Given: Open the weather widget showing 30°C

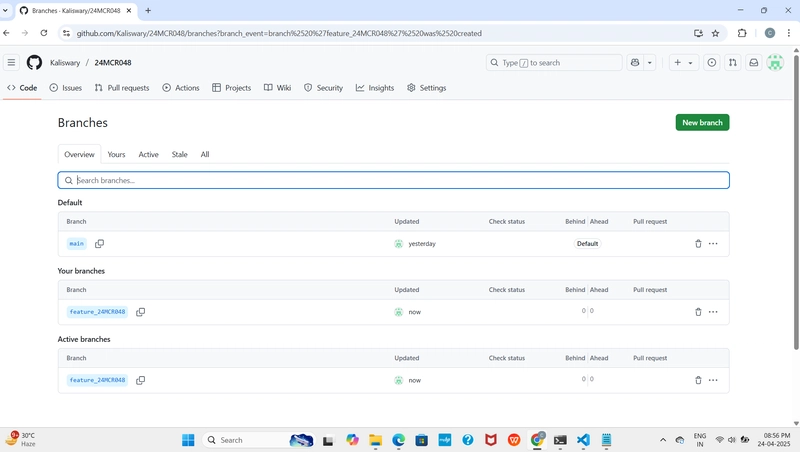Looking at the screenshot, I should pos(20,439).
